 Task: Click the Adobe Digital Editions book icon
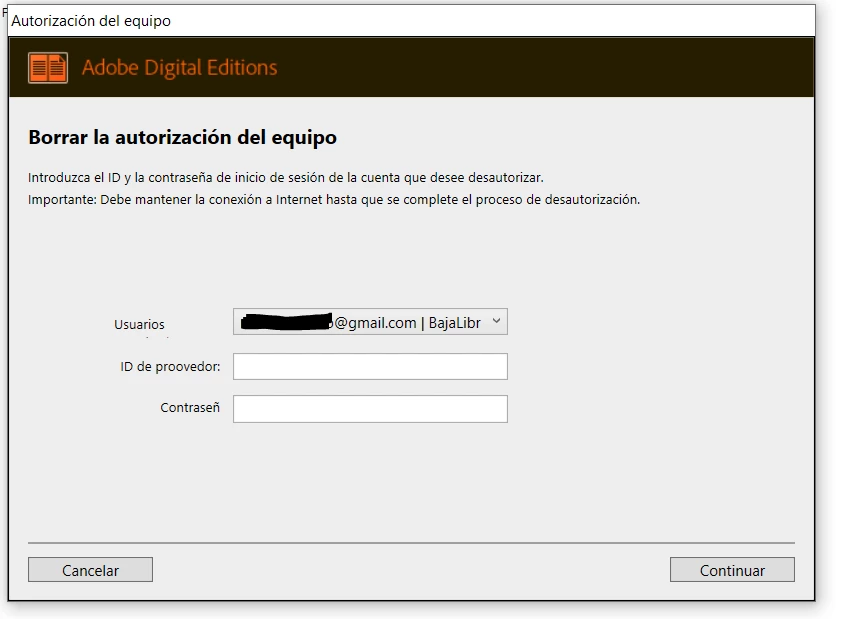48,68
